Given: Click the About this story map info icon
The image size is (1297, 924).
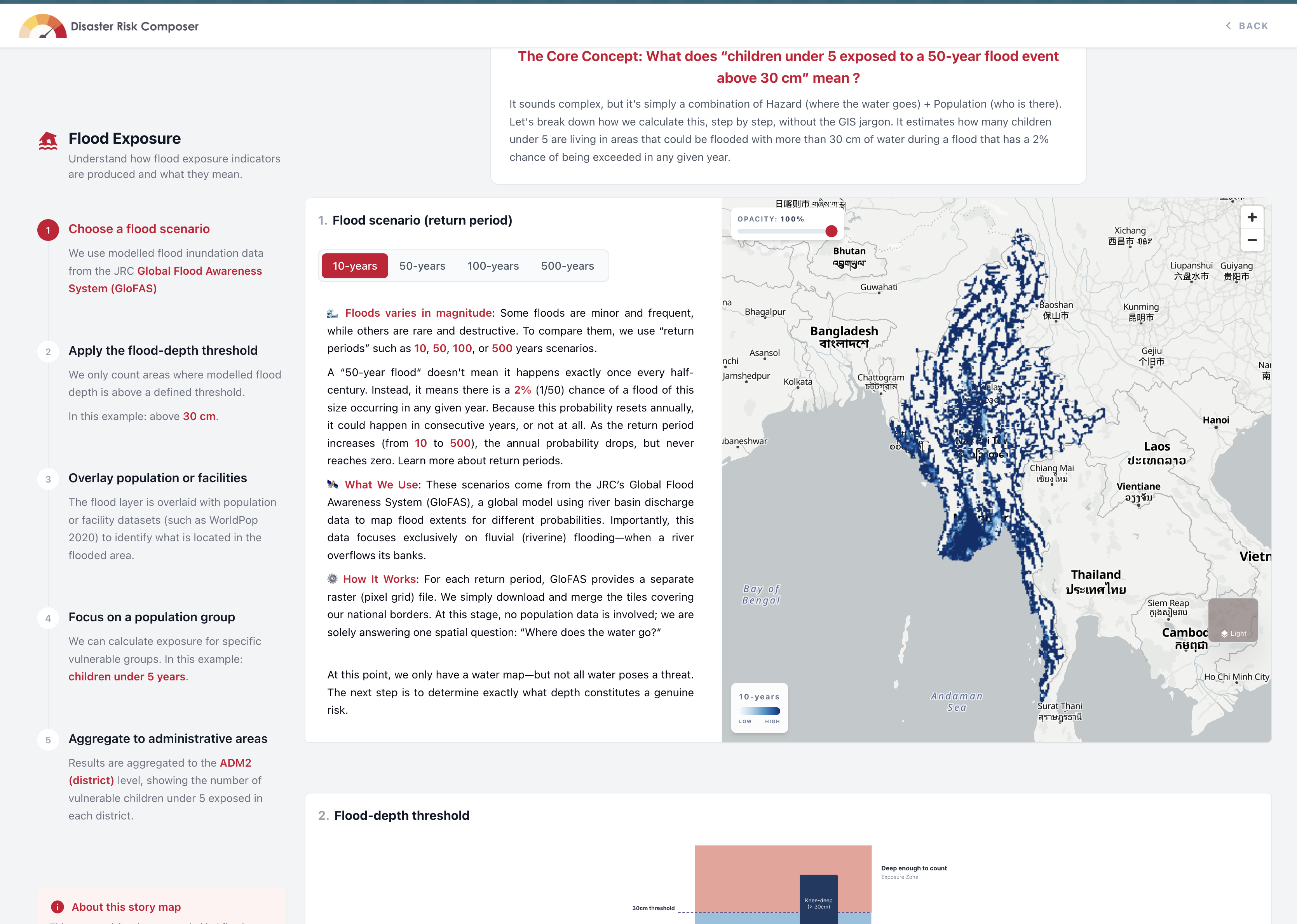Looking at the screenshot, I should (x=58, y=907).
